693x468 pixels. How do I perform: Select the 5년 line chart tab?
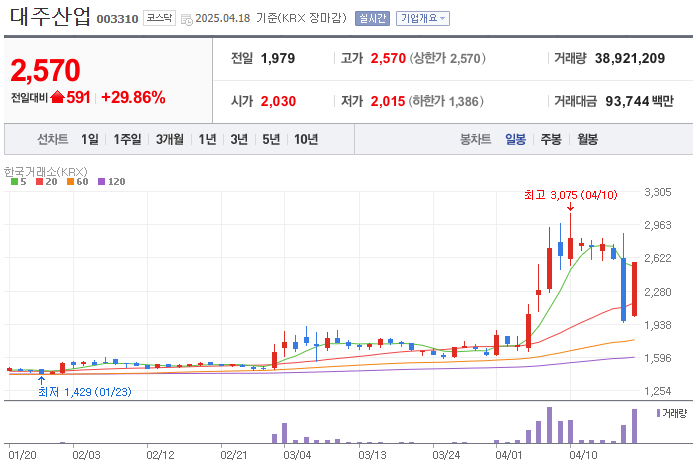tap(271, 140)
